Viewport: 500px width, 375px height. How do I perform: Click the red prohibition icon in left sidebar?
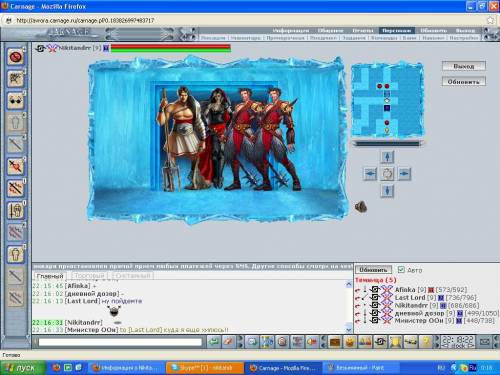pyautogui.click(x=15, y=57)
